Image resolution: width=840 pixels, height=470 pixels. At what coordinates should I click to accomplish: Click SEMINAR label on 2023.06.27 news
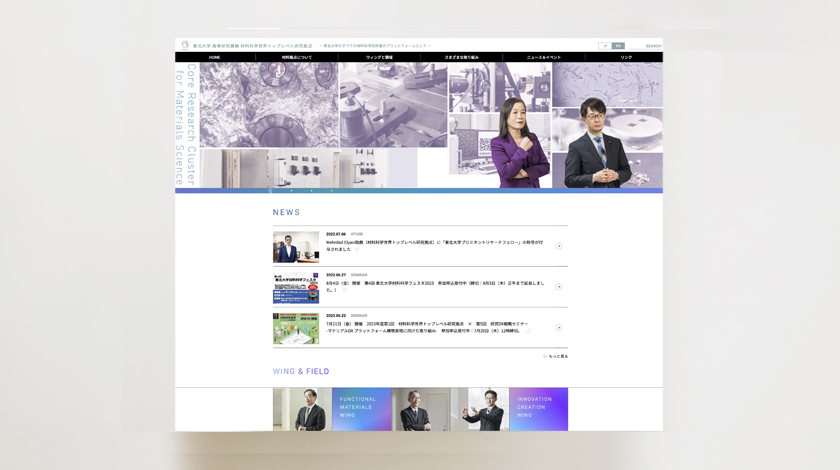point(359,275)
